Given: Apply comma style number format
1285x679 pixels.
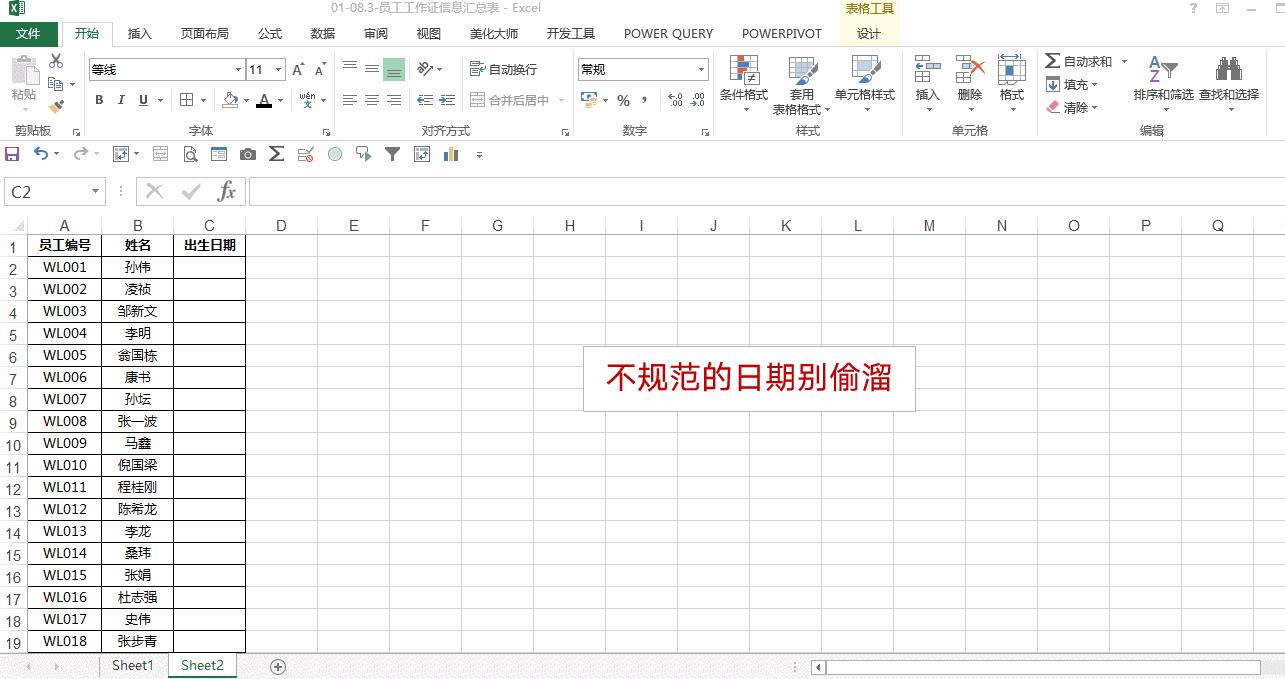Looking at the screenshot, I should (x=645, y=100).
